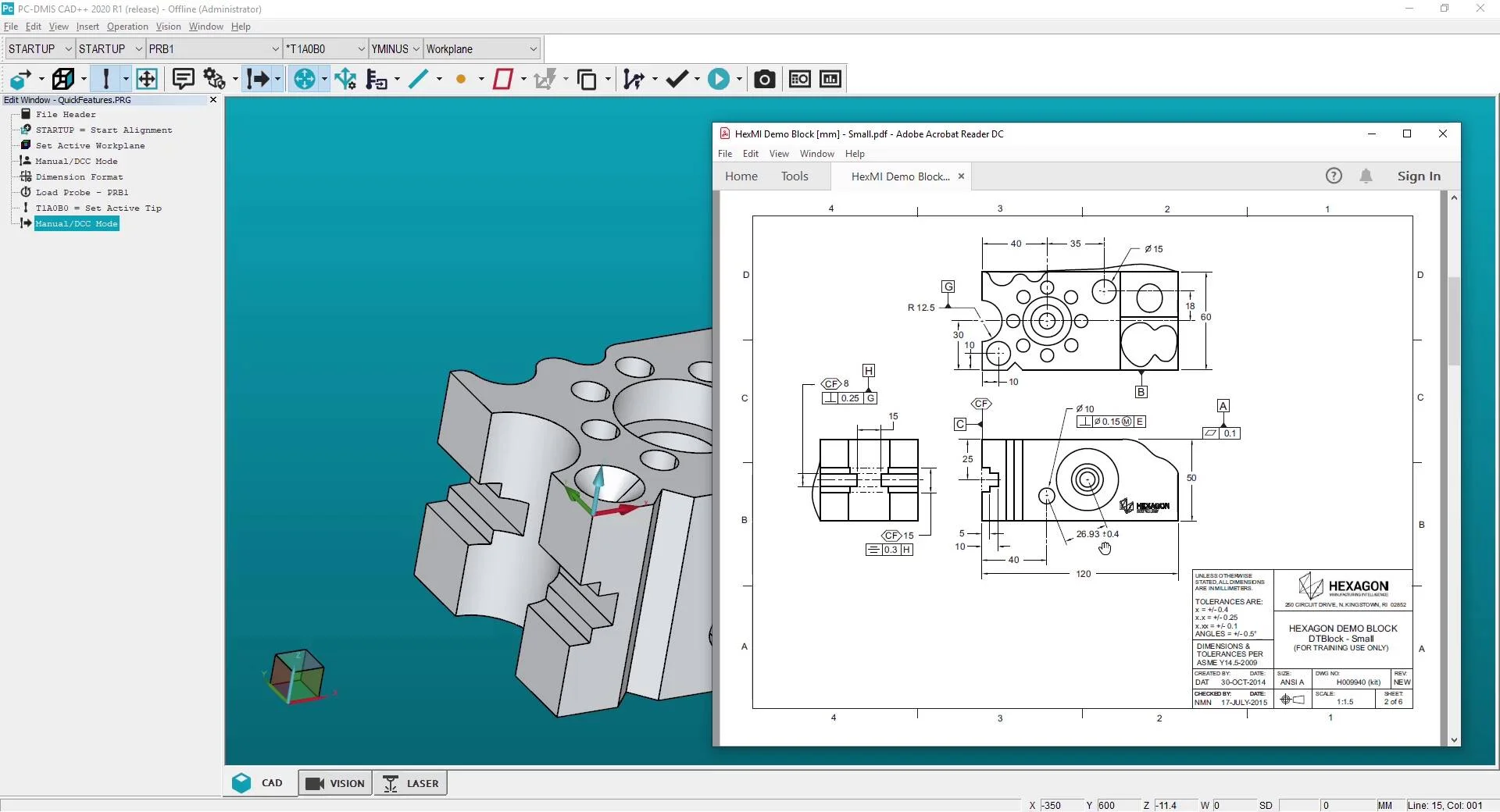Click the comment speech bubble icon
The height and width of the screenshot is (812, 1500).
pyautogui.click(x=183, y=79)
